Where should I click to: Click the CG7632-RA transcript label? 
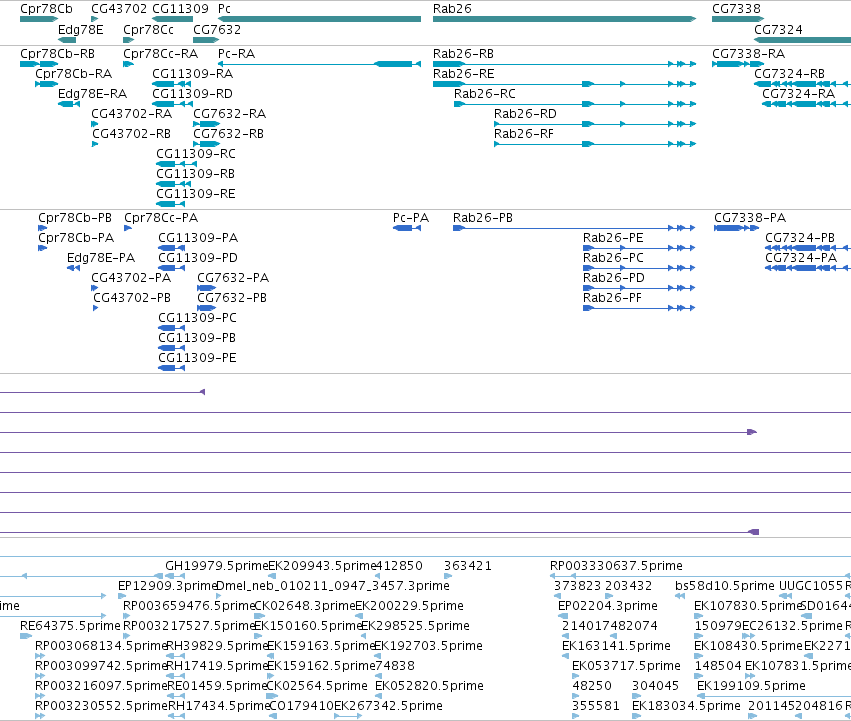[230, 114]
